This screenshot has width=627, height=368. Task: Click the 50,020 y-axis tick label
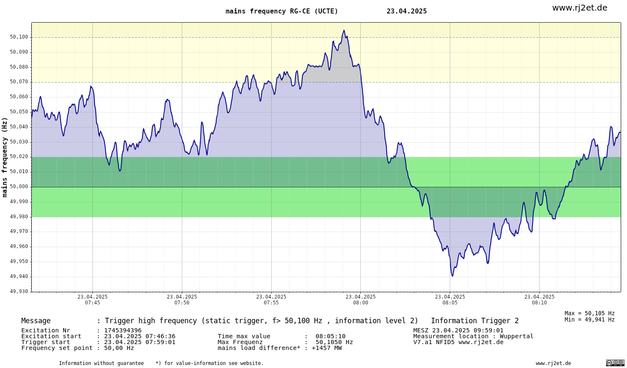(20, 157)
